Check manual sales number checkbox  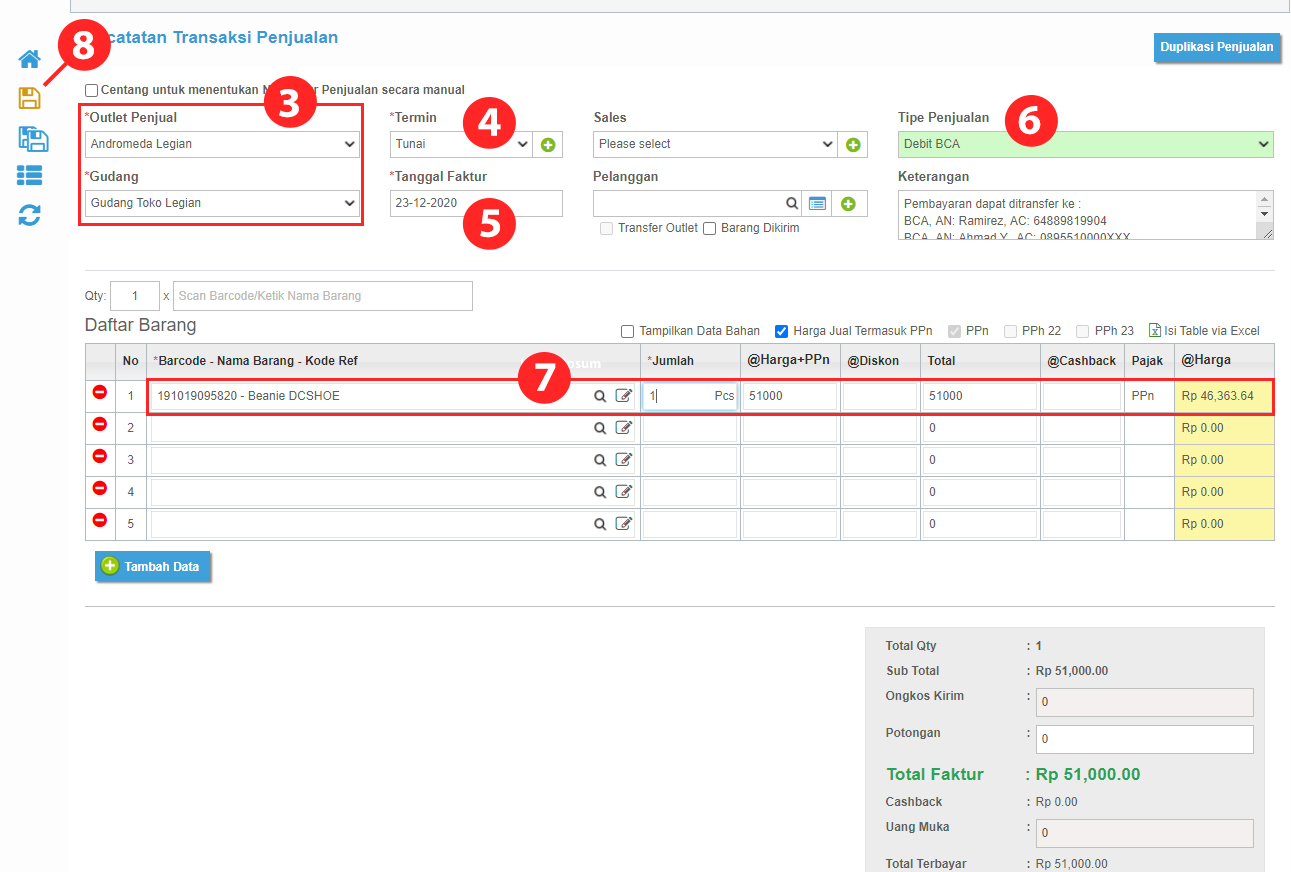(x=92, y=90)
